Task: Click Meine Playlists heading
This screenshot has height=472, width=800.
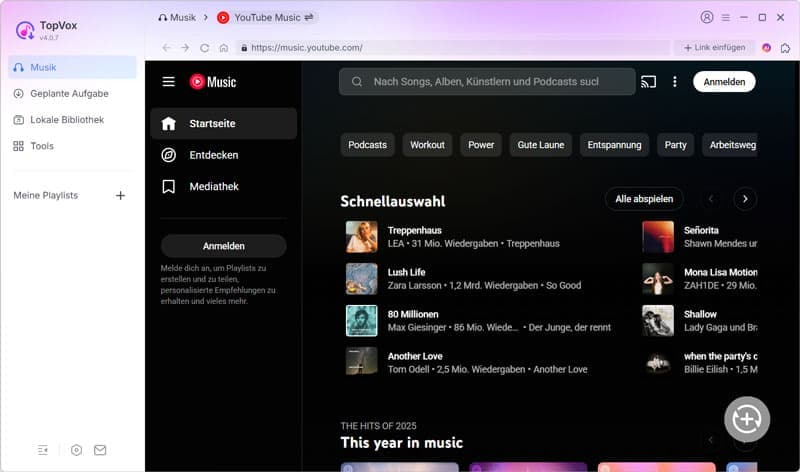Action: pos(46,195)
